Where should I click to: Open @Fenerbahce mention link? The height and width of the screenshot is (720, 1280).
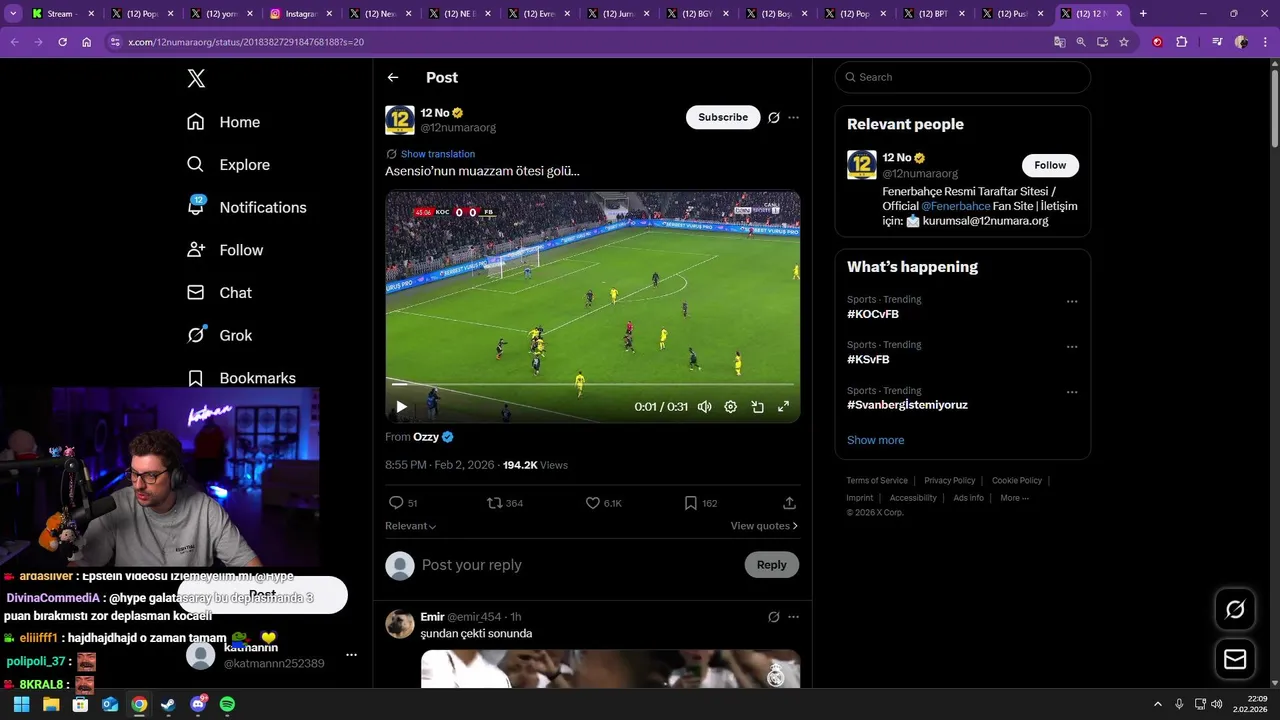coord(955,206)
